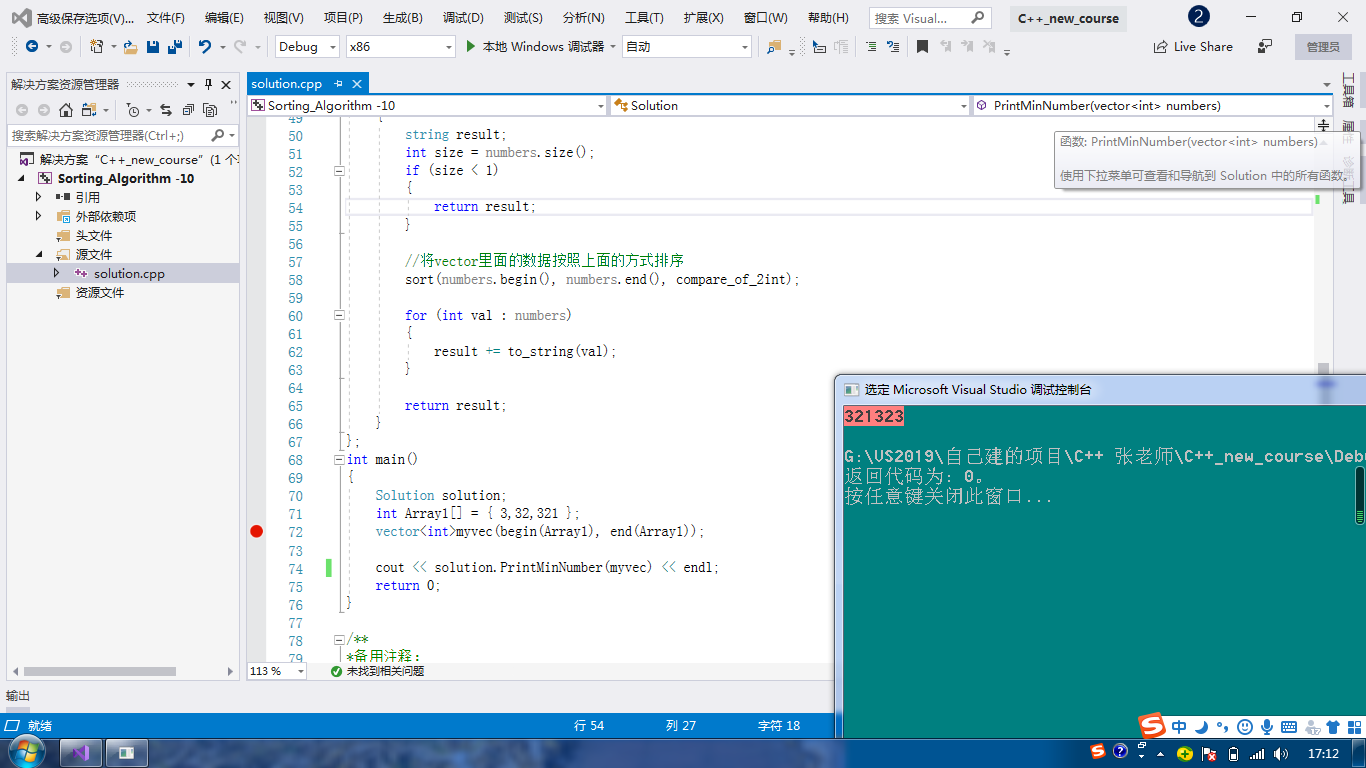The height and width of the screenshot is (768, 1366).
Task: Open the 编辑(E) menu
Action: coord(224,18)
